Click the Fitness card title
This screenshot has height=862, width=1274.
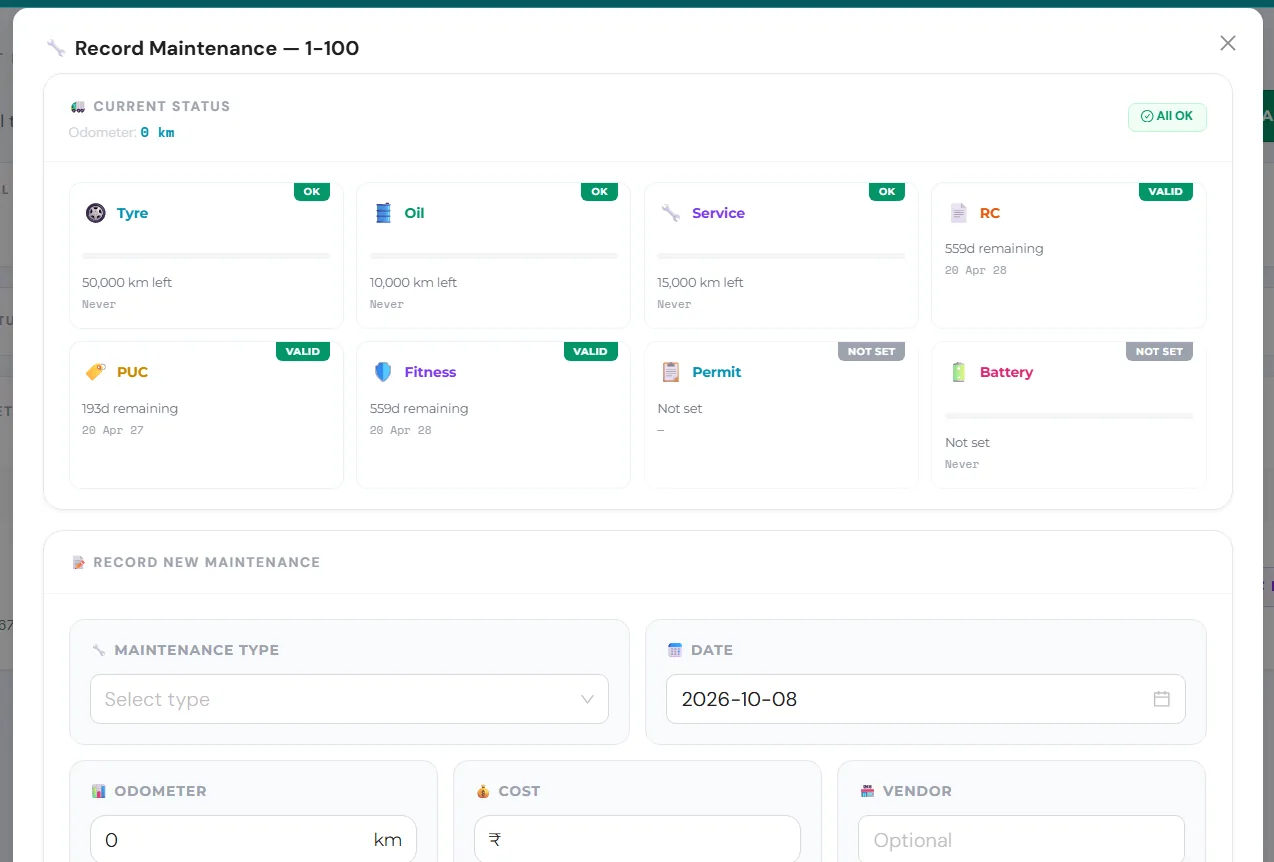click(430, 372)
